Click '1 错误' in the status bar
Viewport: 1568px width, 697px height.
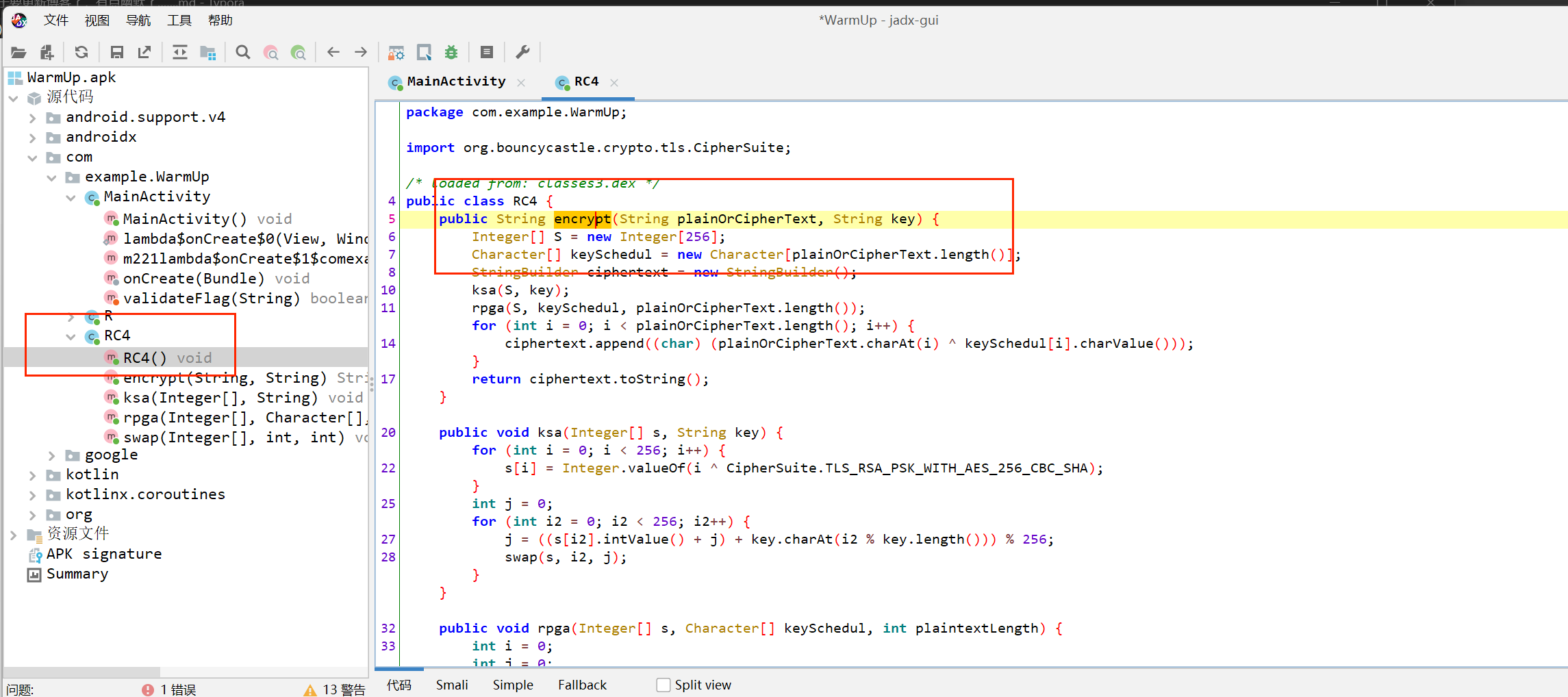pos(178,689)
